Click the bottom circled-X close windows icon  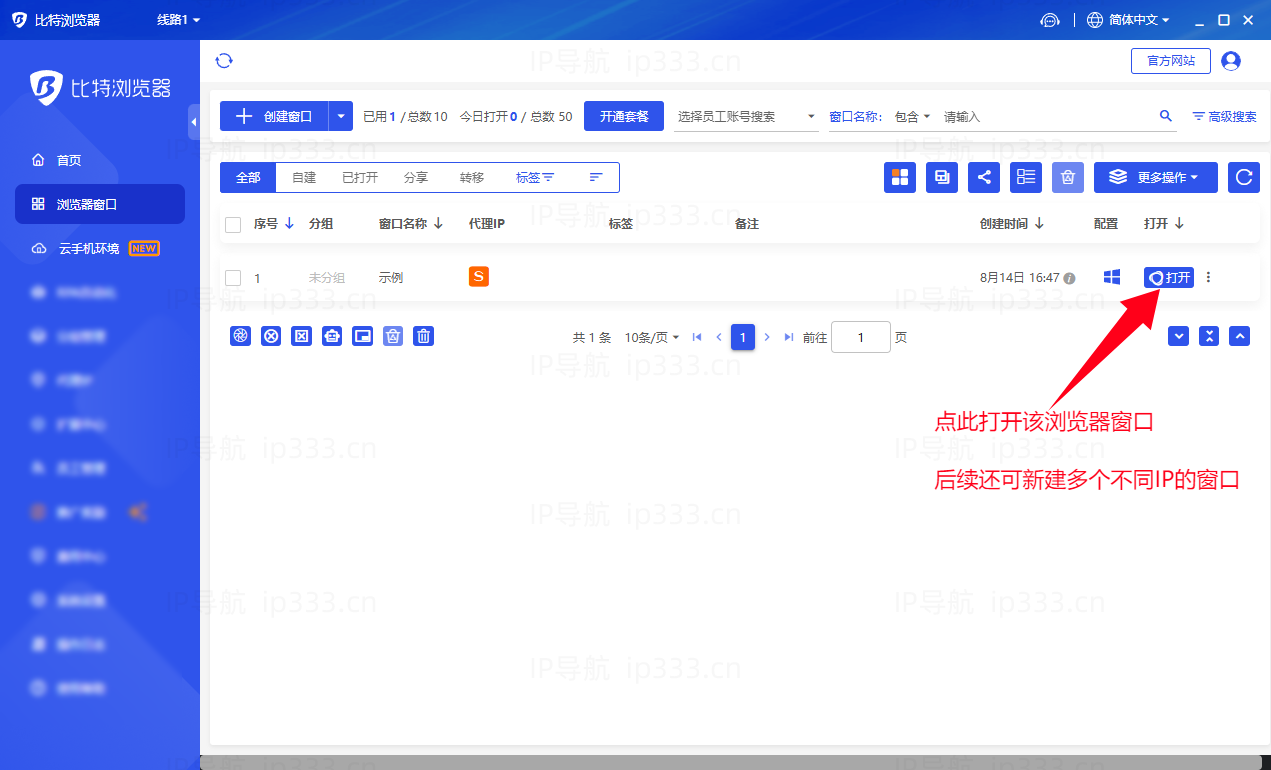click(x=271, y=336)
